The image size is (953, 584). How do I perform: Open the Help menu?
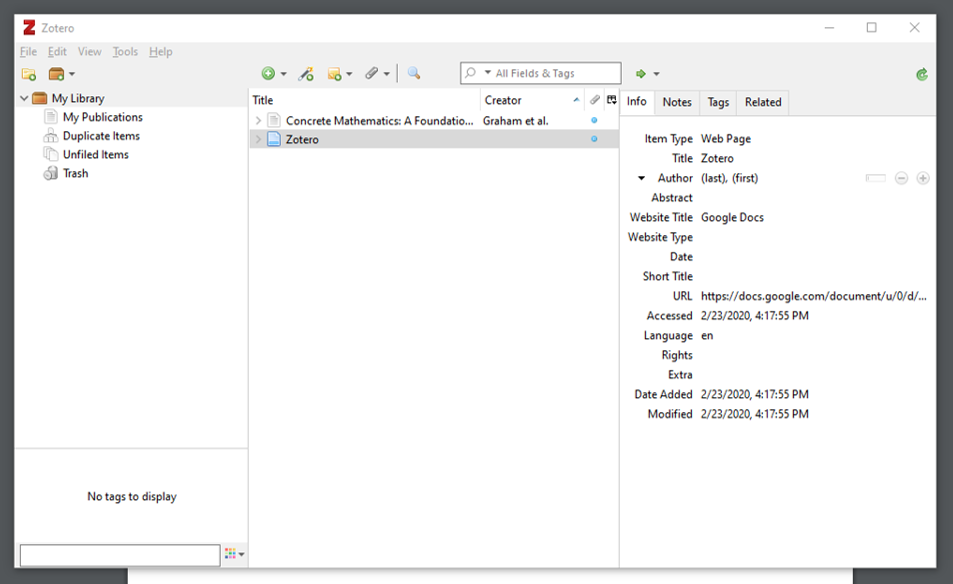click(160, 52)
